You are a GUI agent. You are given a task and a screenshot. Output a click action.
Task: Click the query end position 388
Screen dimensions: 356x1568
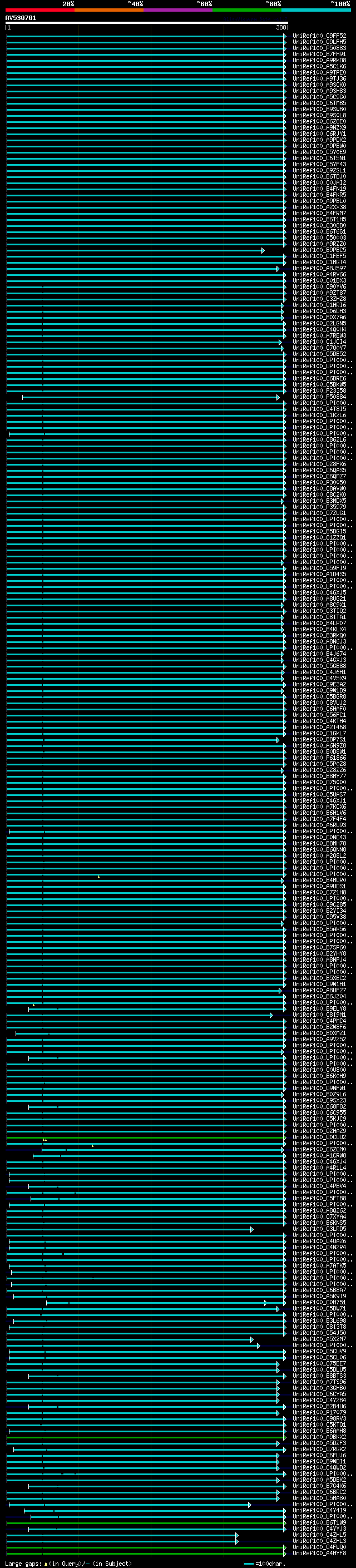point(280,27)
